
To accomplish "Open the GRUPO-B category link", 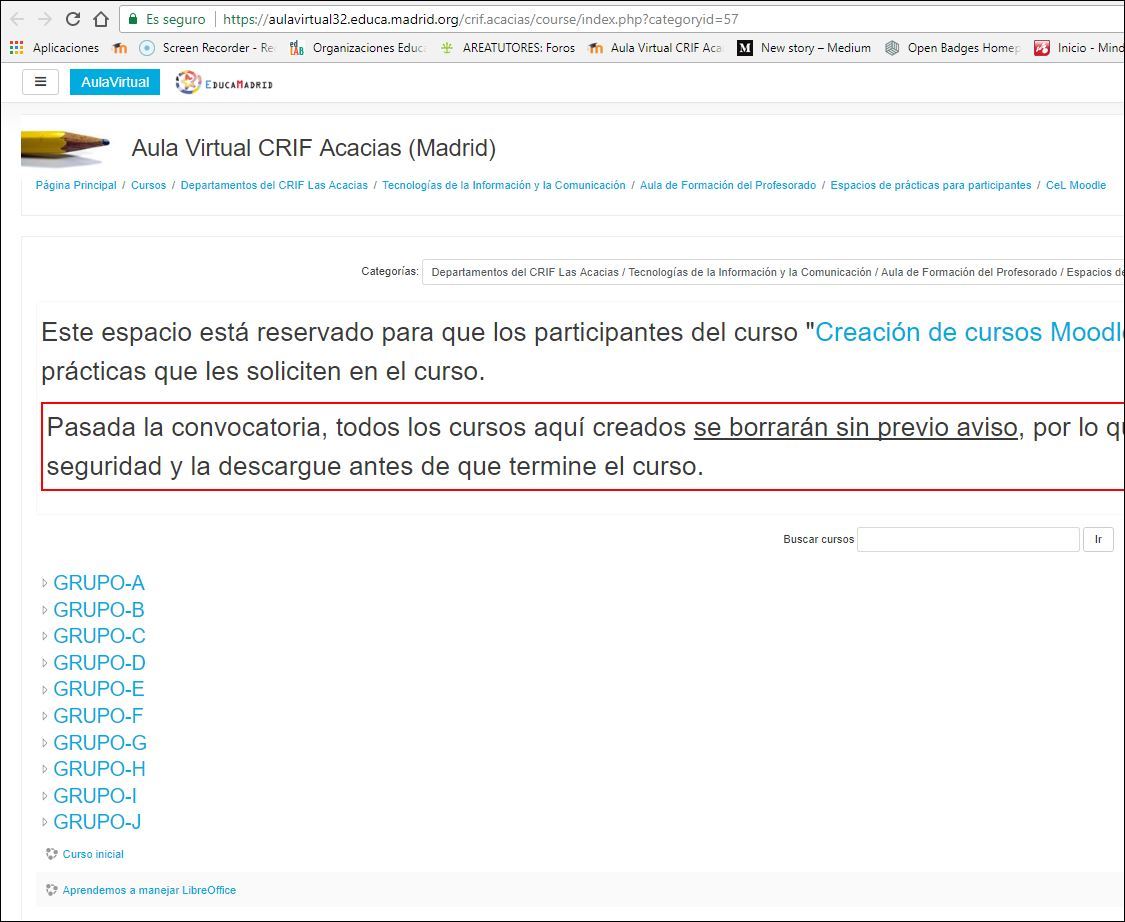I will [x=99, y=610].
